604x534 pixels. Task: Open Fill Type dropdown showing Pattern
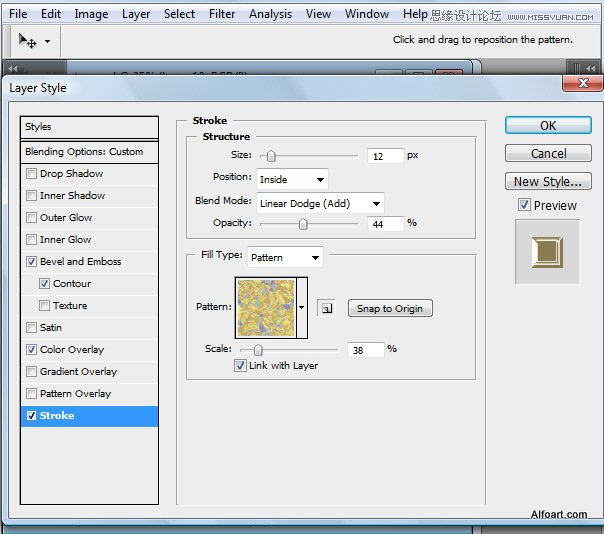(285, 257)
